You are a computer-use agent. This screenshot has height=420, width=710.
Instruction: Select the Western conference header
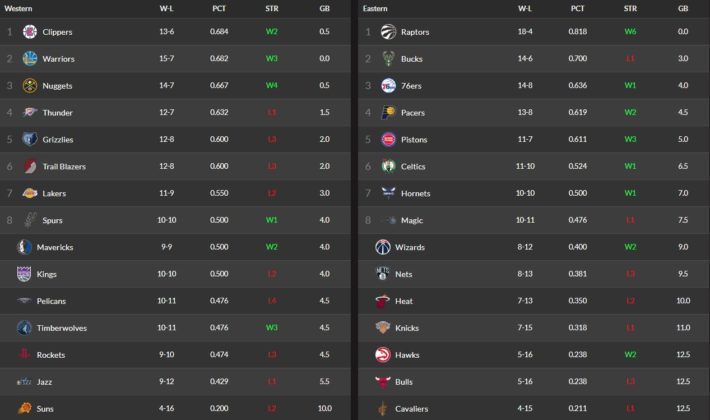(x=19, y=8)
